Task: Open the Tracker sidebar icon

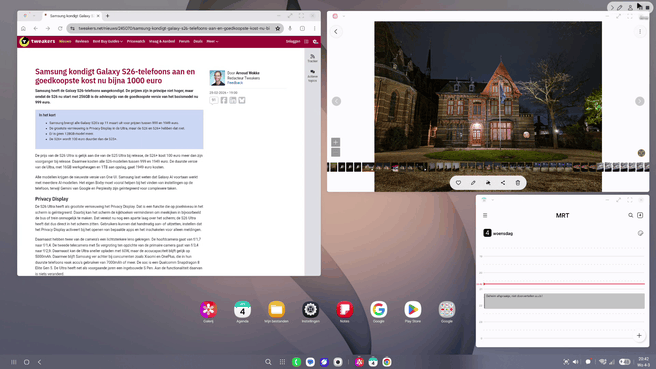Action: pyautogui.click(x=313, y=58)
